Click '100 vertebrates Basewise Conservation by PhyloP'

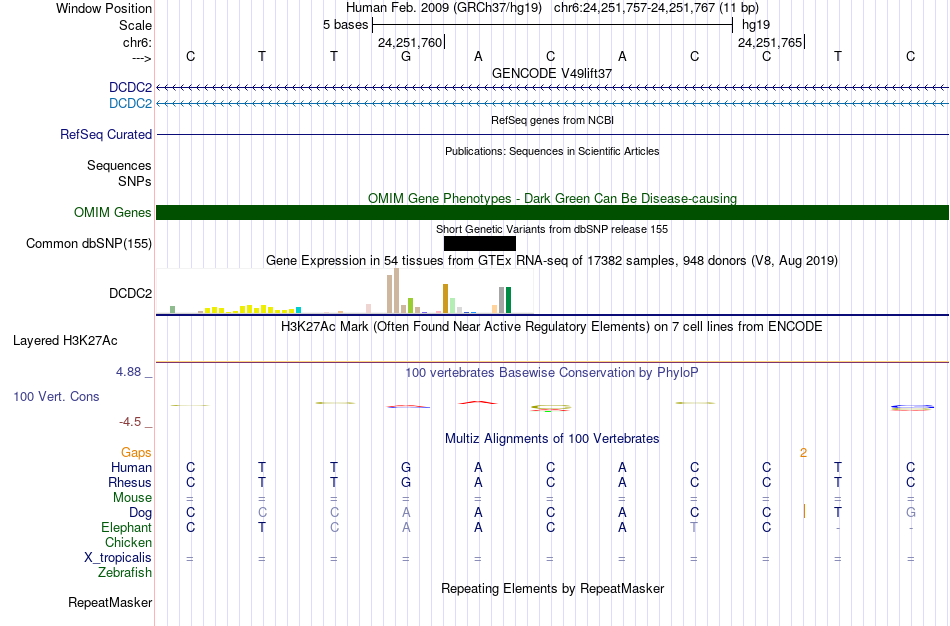[552, 373]
